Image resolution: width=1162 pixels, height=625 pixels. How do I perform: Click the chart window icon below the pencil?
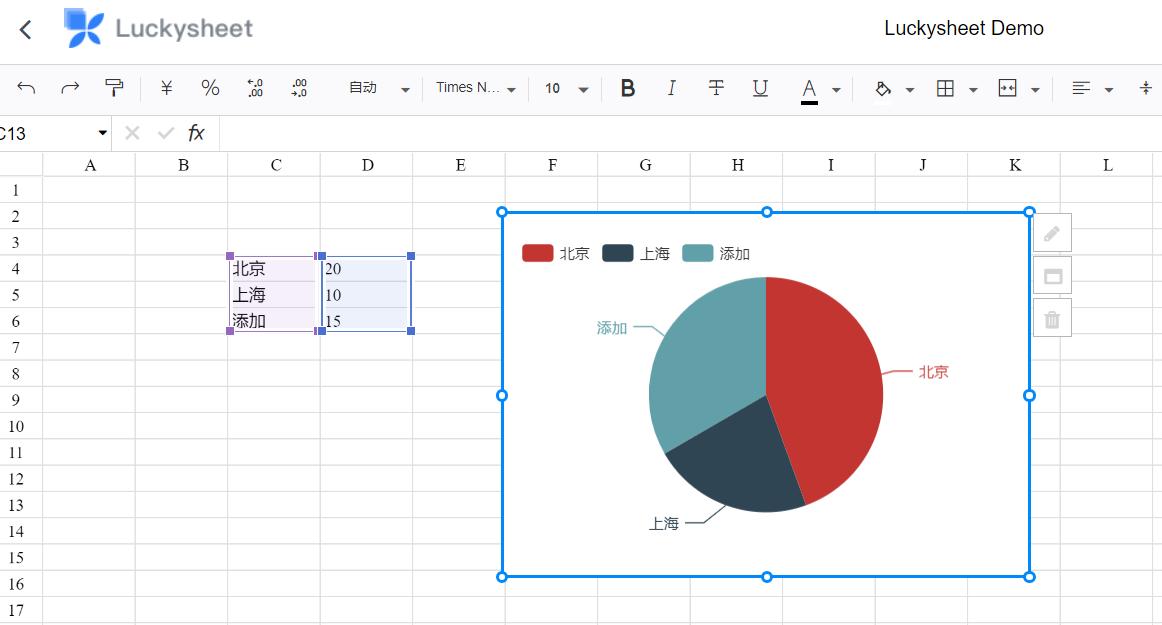1052,277
